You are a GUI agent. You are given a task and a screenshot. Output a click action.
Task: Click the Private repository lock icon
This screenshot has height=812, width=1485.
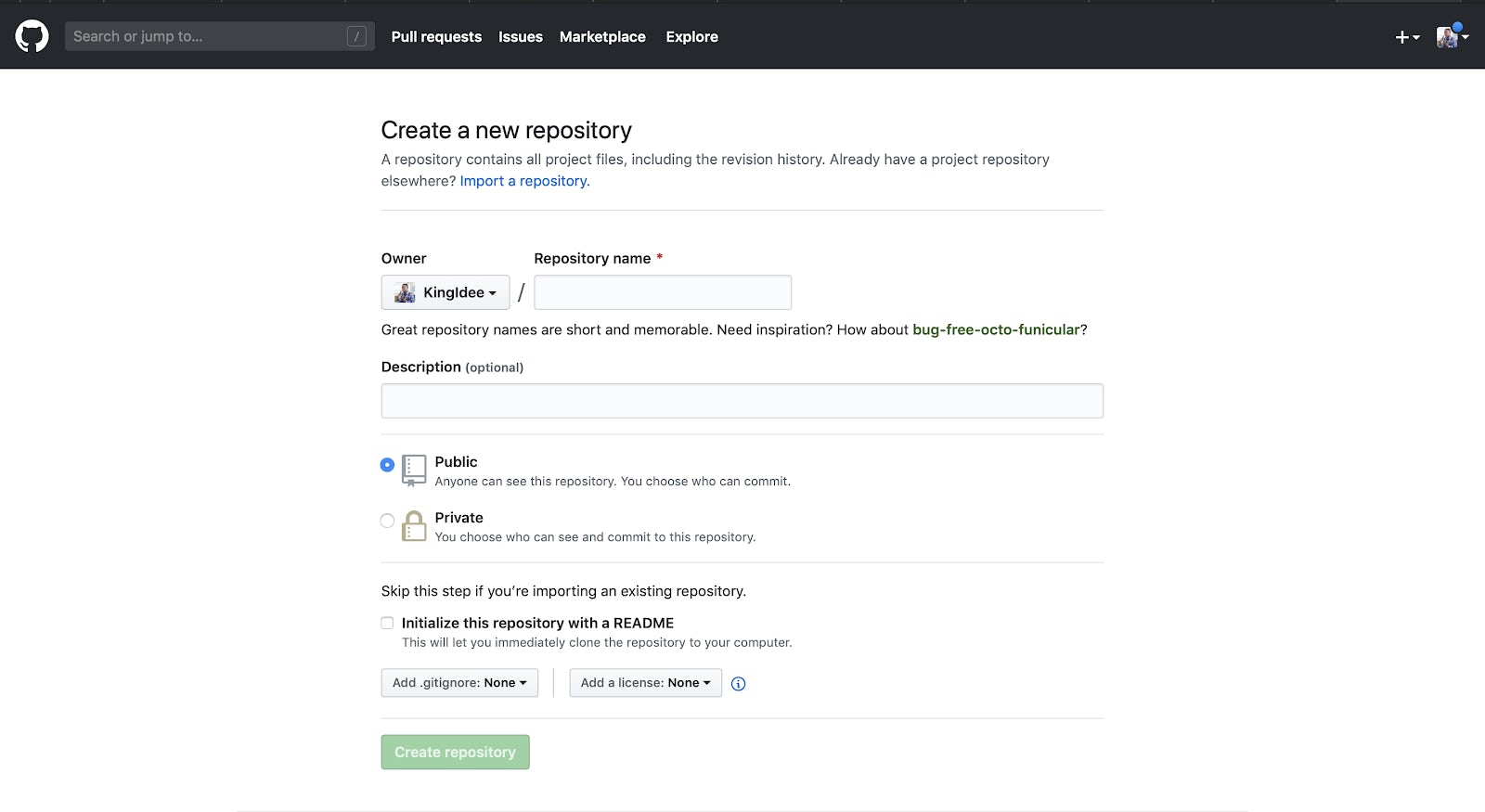pos(414,526)
